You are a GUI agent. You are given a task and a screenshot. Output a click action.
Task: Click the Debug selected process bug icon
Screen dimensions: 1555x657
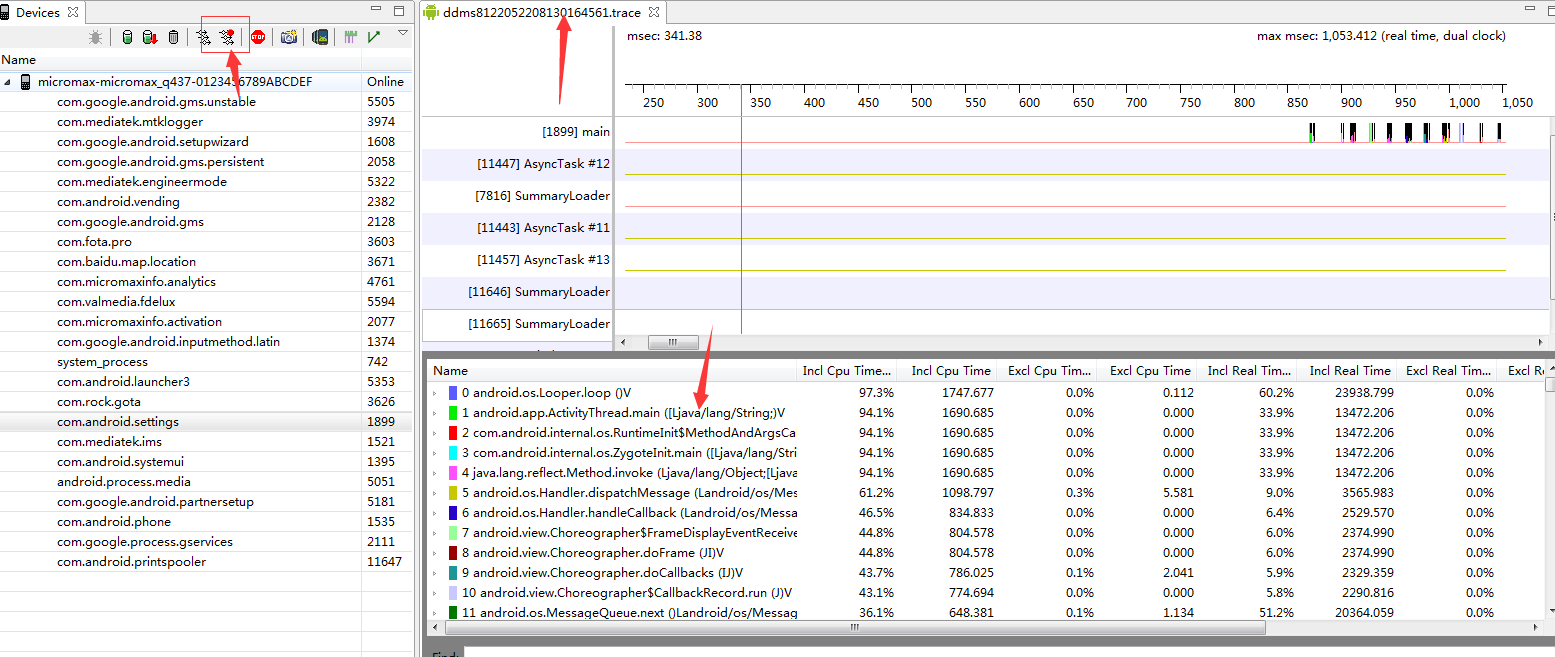95,37
